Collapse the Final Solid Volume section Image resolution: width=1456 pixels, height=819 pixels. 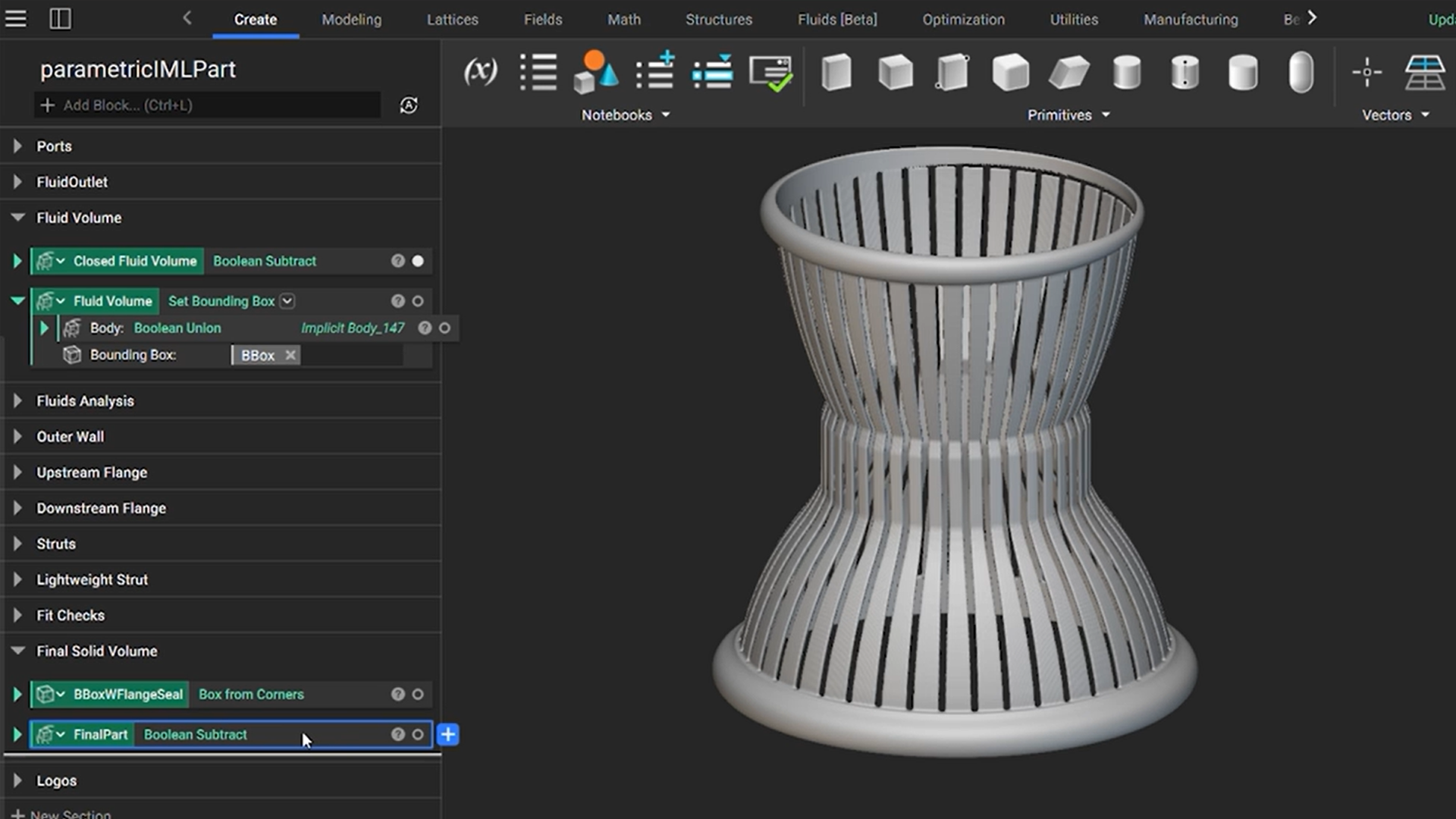coord(17,651)
